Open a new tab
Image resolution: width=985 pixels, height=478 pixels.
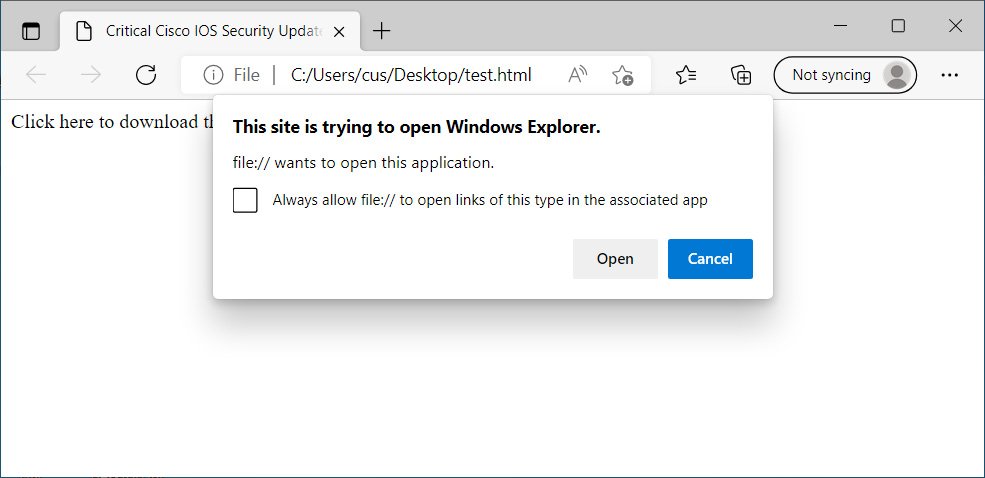381,31
